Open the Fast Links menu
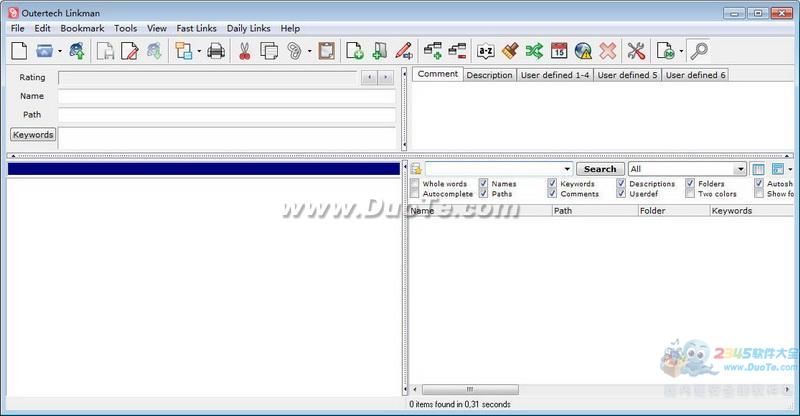This screenshot has width=800, height=416. click(x=196, y=28)
